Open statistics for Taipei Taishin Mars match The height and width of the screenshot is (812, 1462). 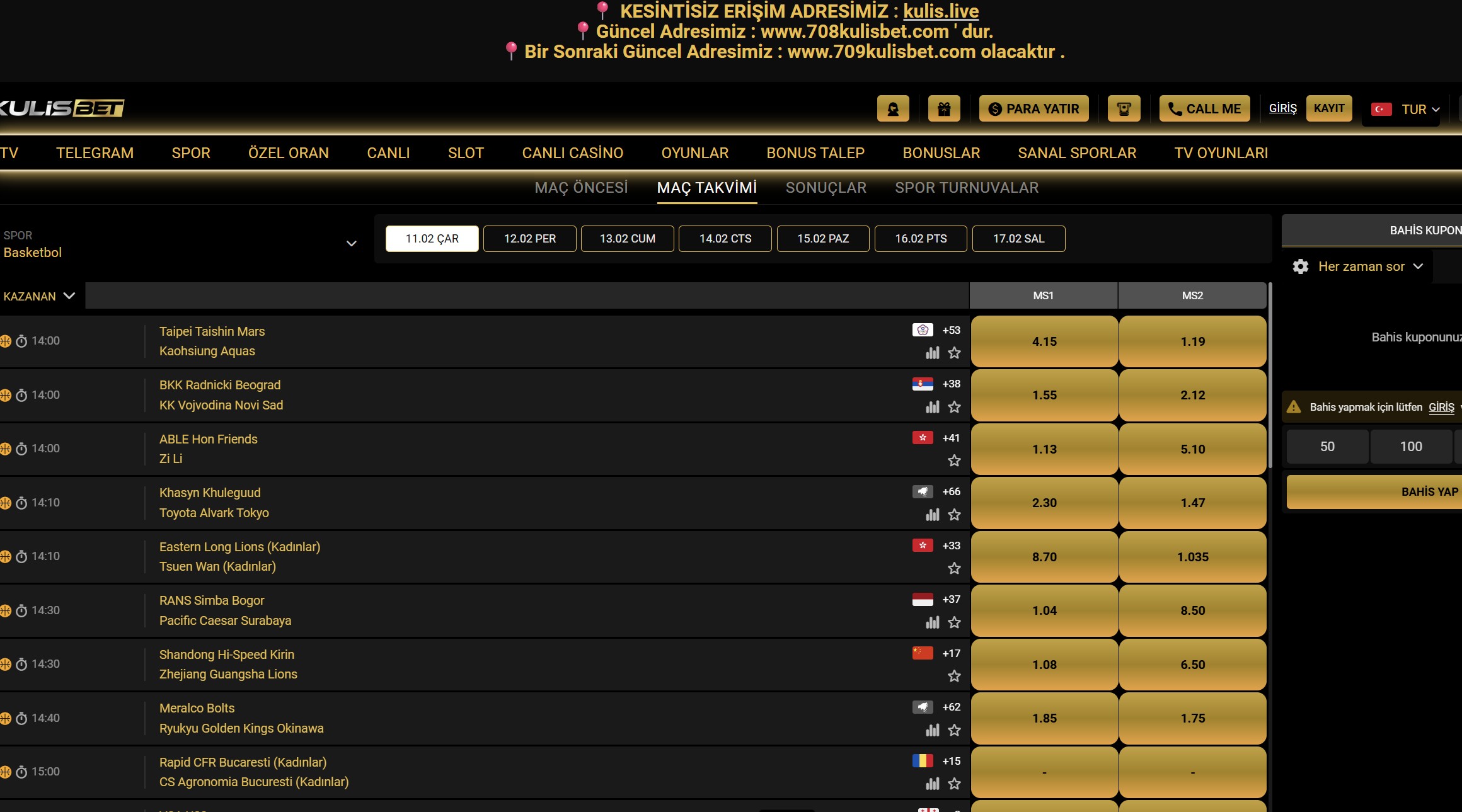click(932, 353)
